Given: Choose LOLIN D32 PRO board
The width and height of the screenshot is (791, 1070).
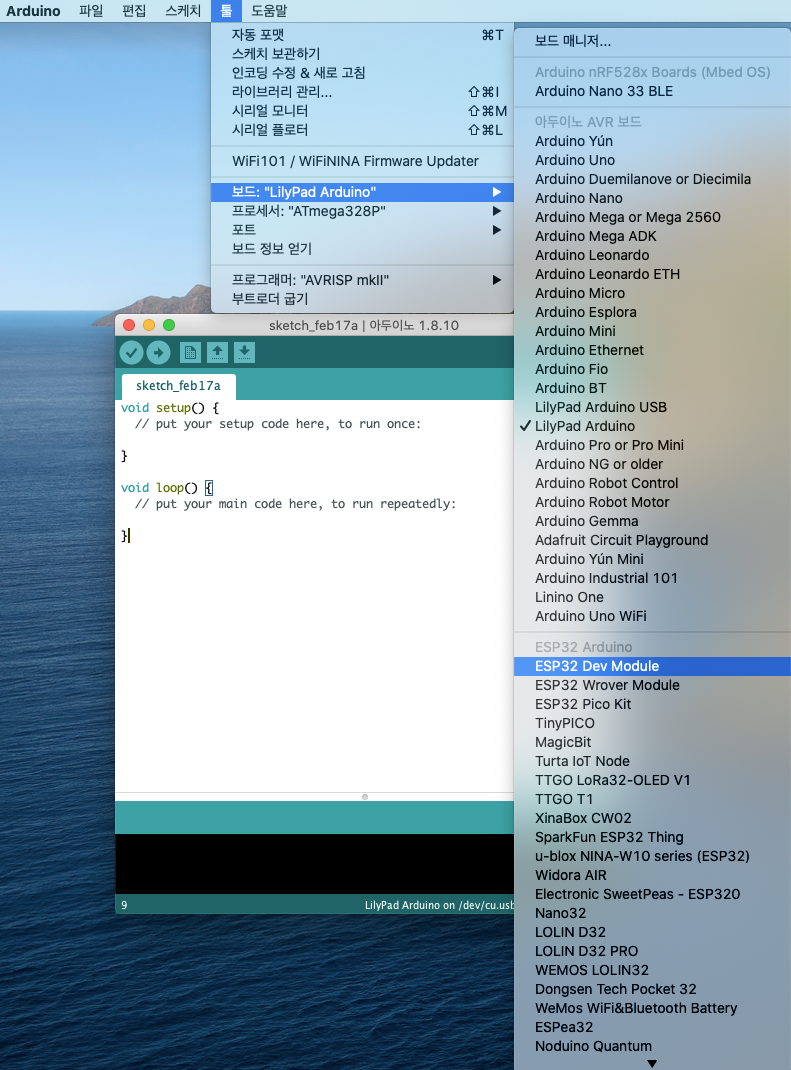Looking at the screenshot, I should pos(652,951).
